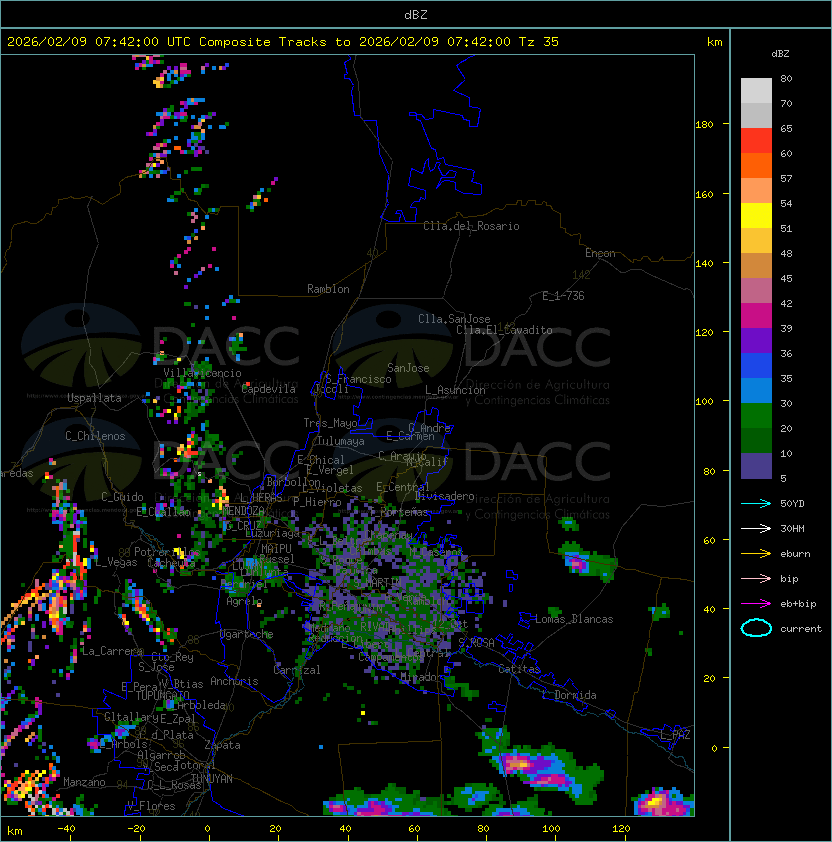This screenshot has width=832, height=842.
Task: Click the composite tracks timestamp header text
Action: 283,42
